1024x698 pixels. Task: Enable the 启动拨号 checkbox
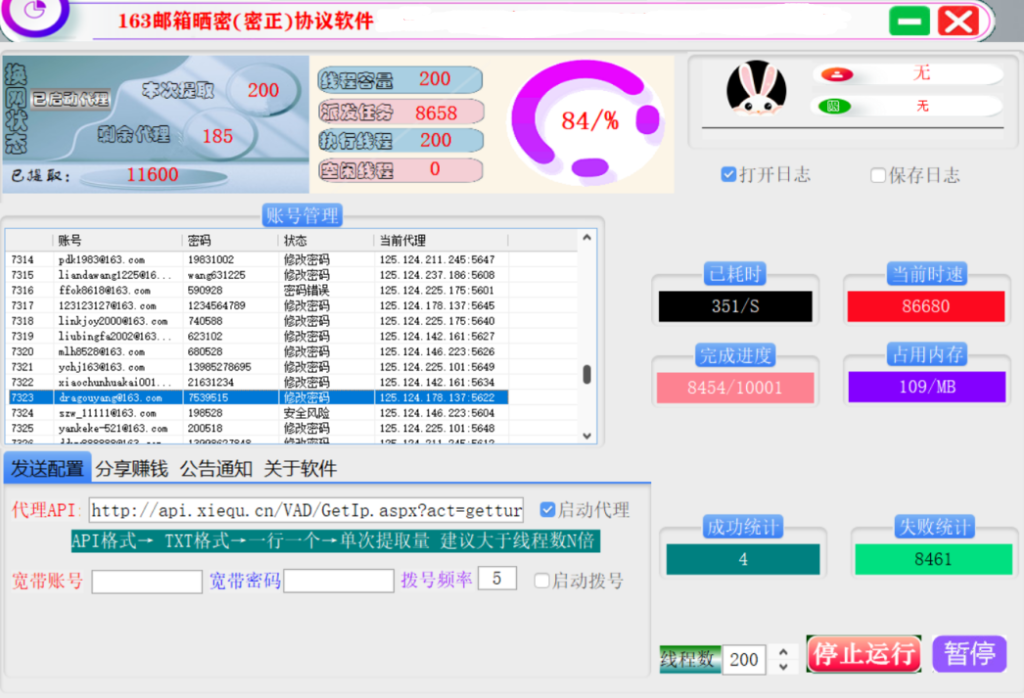pyautogui.click(x=542, y=580)
